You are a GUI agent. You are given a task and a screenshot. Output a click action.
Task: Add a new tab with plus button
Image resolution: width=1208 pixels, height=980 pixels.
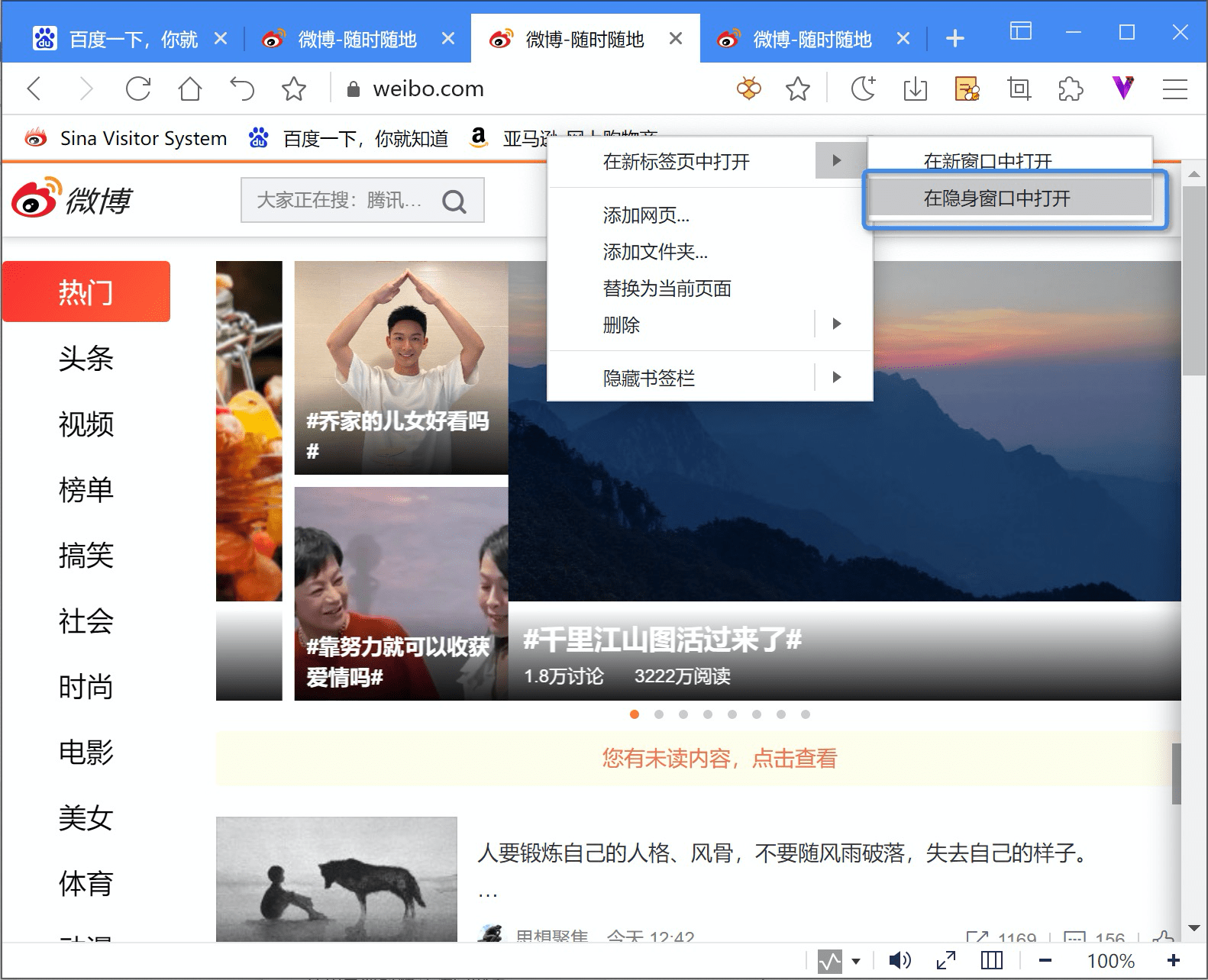point(954,38)
